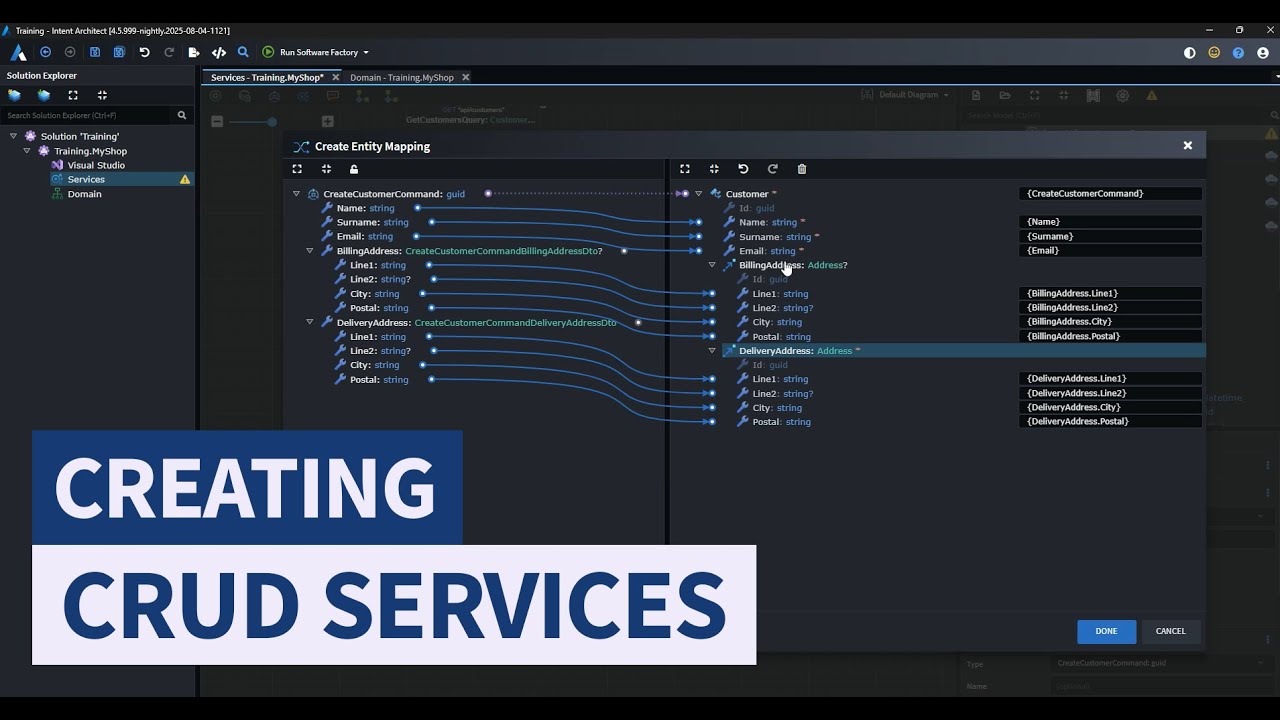This screenshot has width=1280, height=720.
Task: Click the diagram zoom slider handle
Action: (271, 122)
